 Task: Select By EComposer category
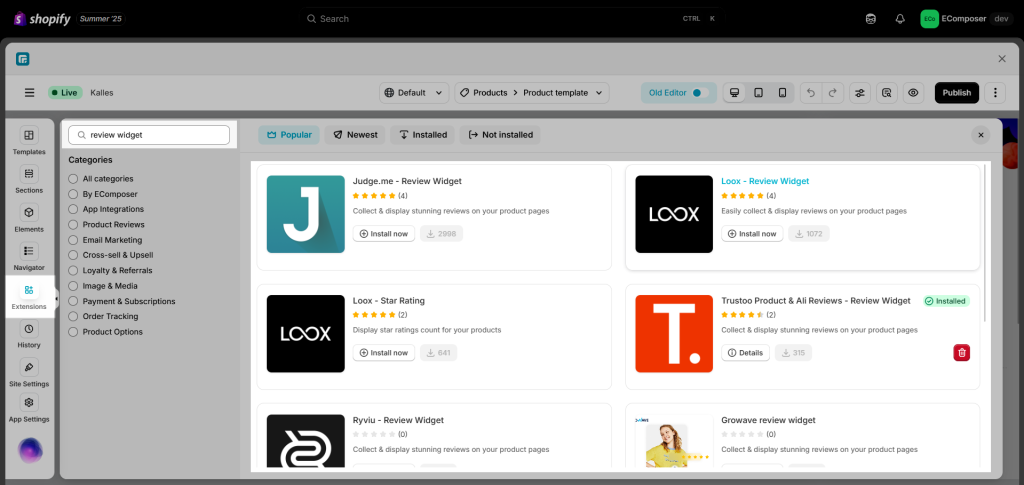click(x=73, y=194)
